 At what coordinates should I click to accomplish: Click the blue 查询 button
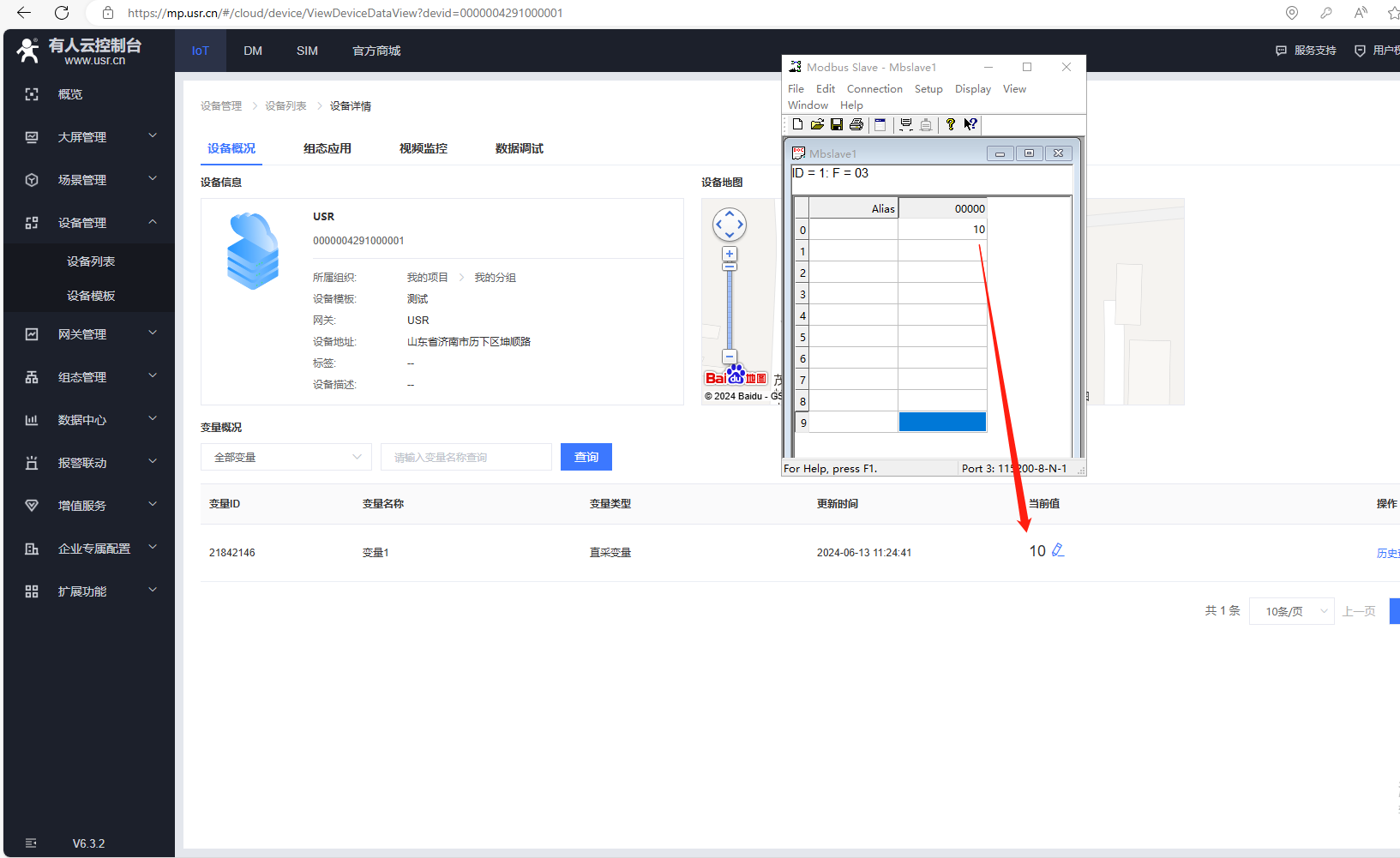pyautogui.click(x=586, y=457)
